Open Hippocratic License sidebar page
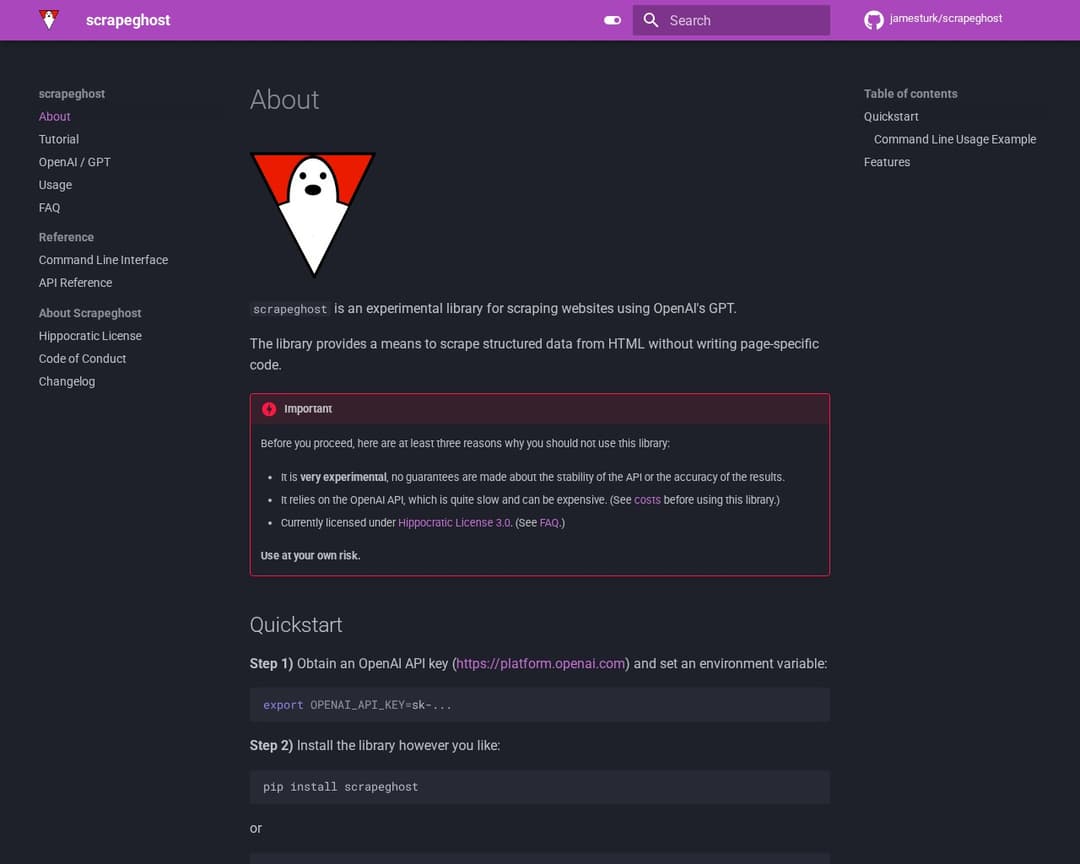This screenshot has width=1080, height=864. coord(90,336)
